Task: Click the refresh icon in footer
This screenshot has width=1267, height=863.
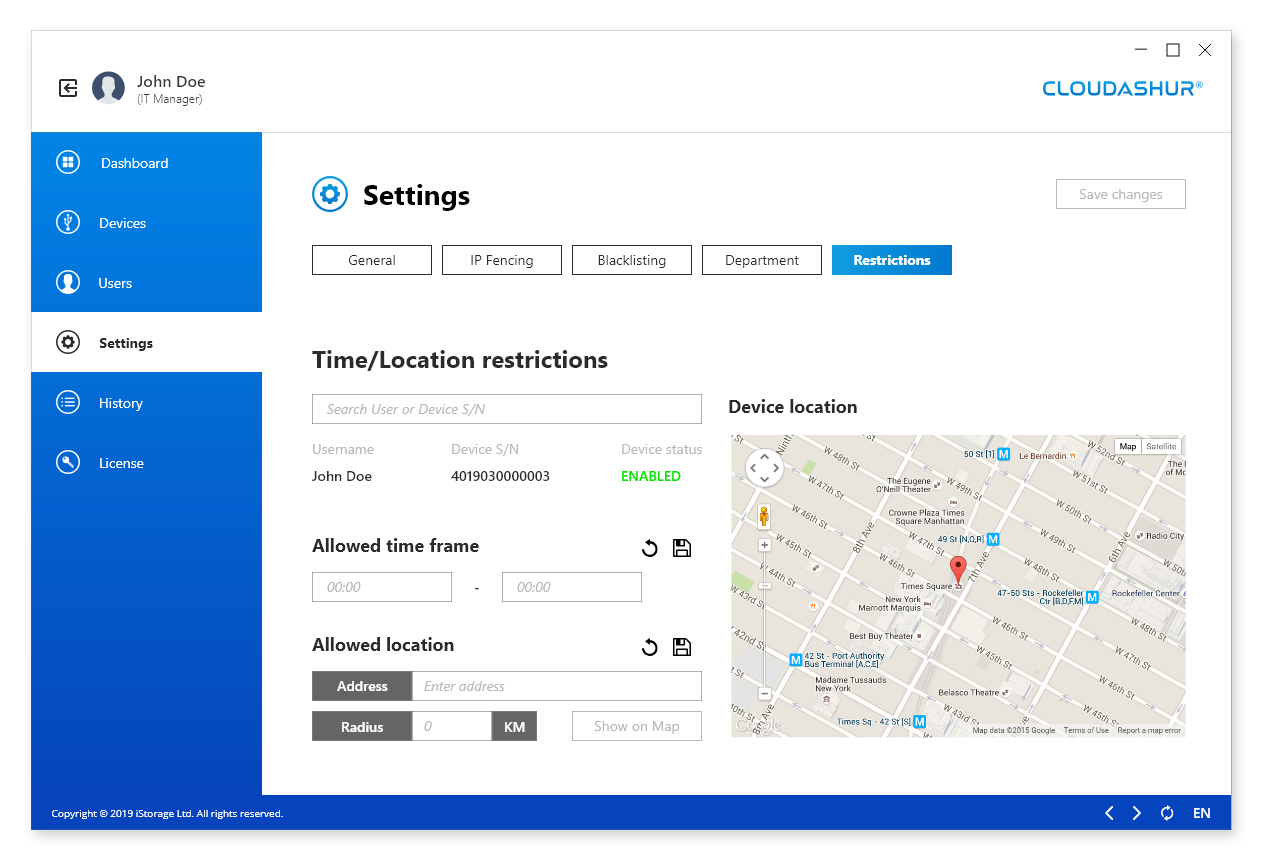Action: click(1167, 813)
